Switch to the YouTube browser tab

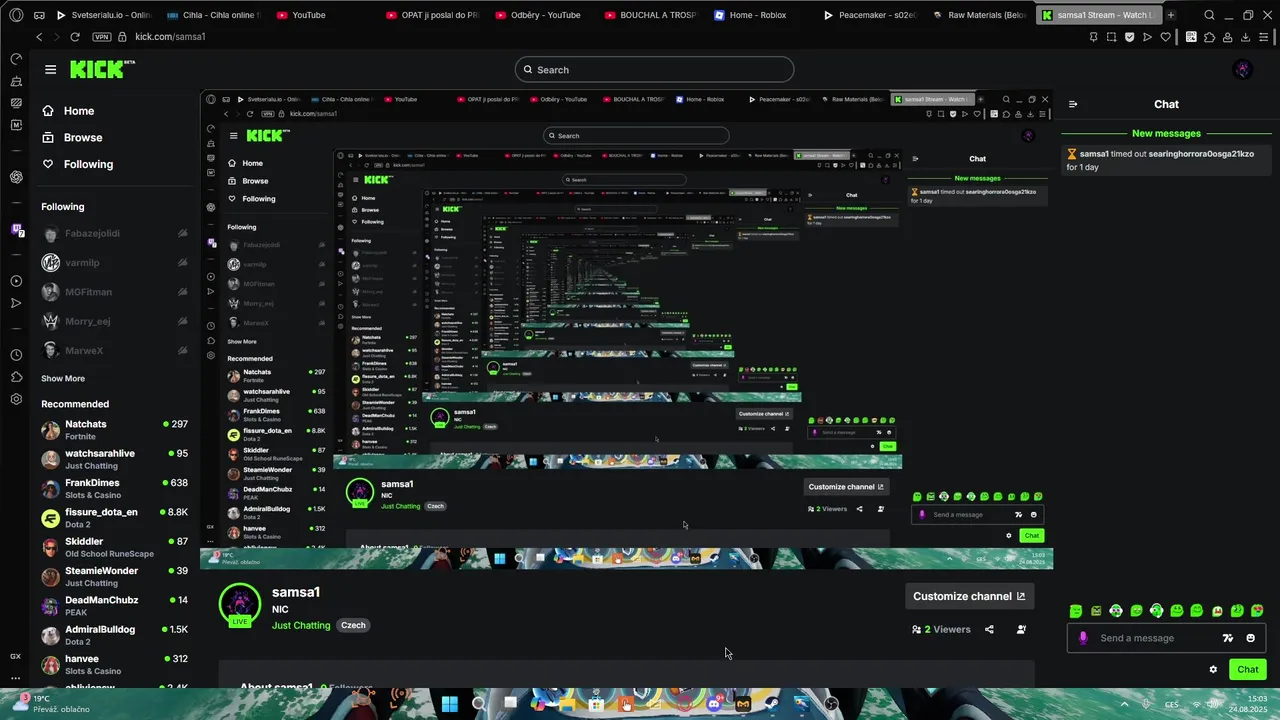point(308,15)
